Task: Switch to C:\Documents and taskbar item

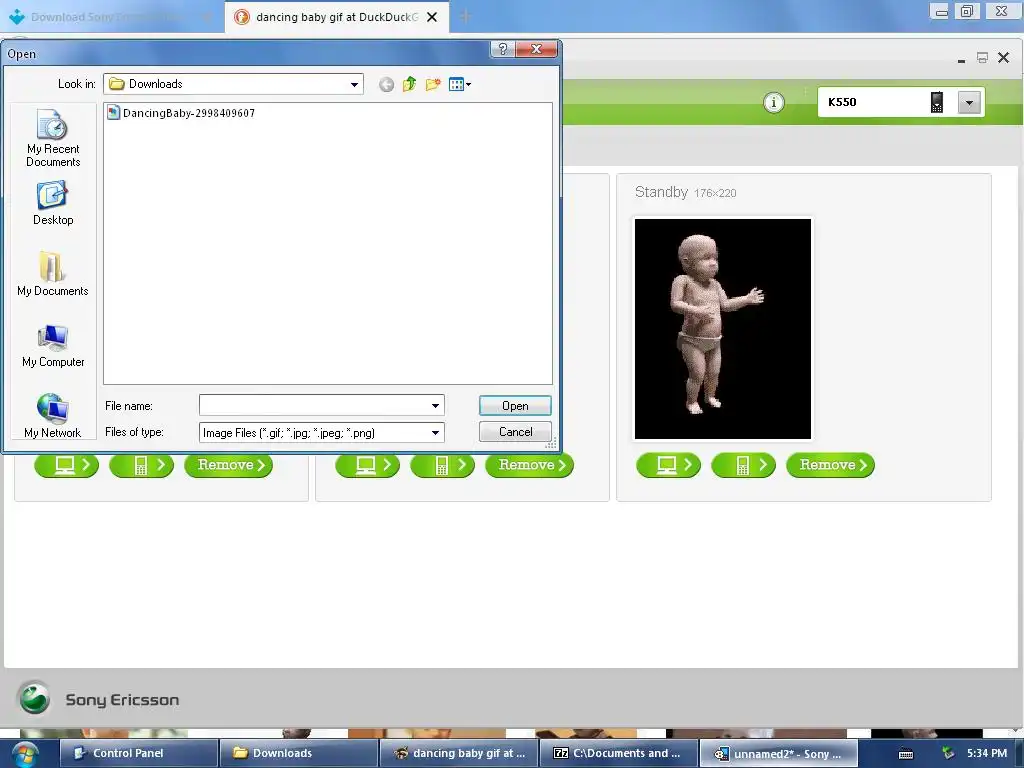Action: tap(618, 753)
